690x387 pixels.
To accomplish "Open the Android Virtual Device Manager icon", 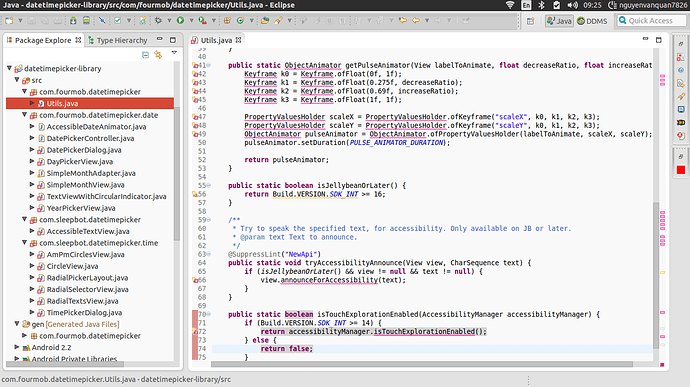I will click(86, 20).
